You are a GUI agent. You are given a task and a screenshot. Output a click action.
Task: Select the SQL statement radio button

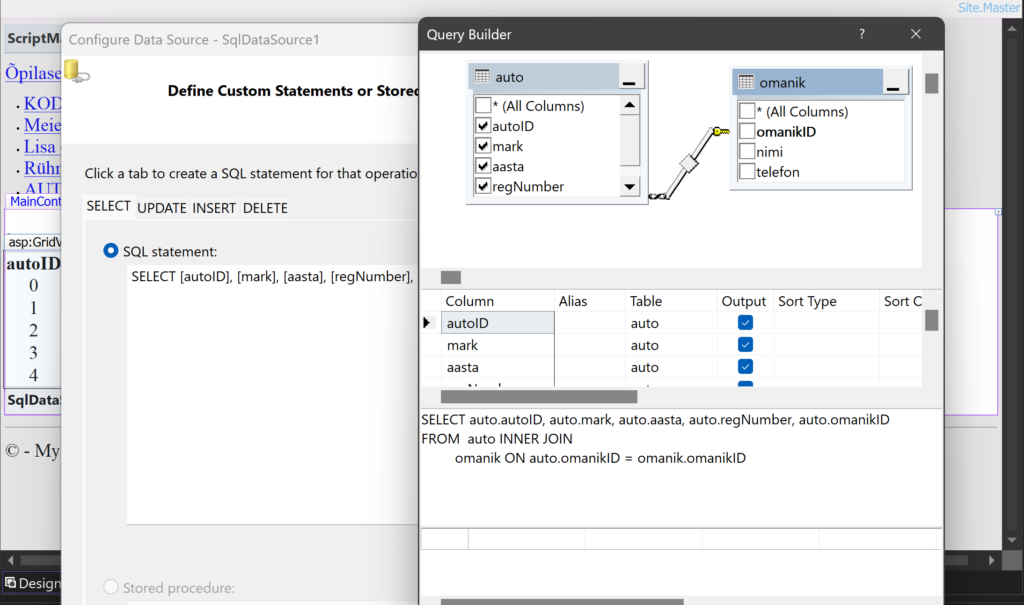111,251
